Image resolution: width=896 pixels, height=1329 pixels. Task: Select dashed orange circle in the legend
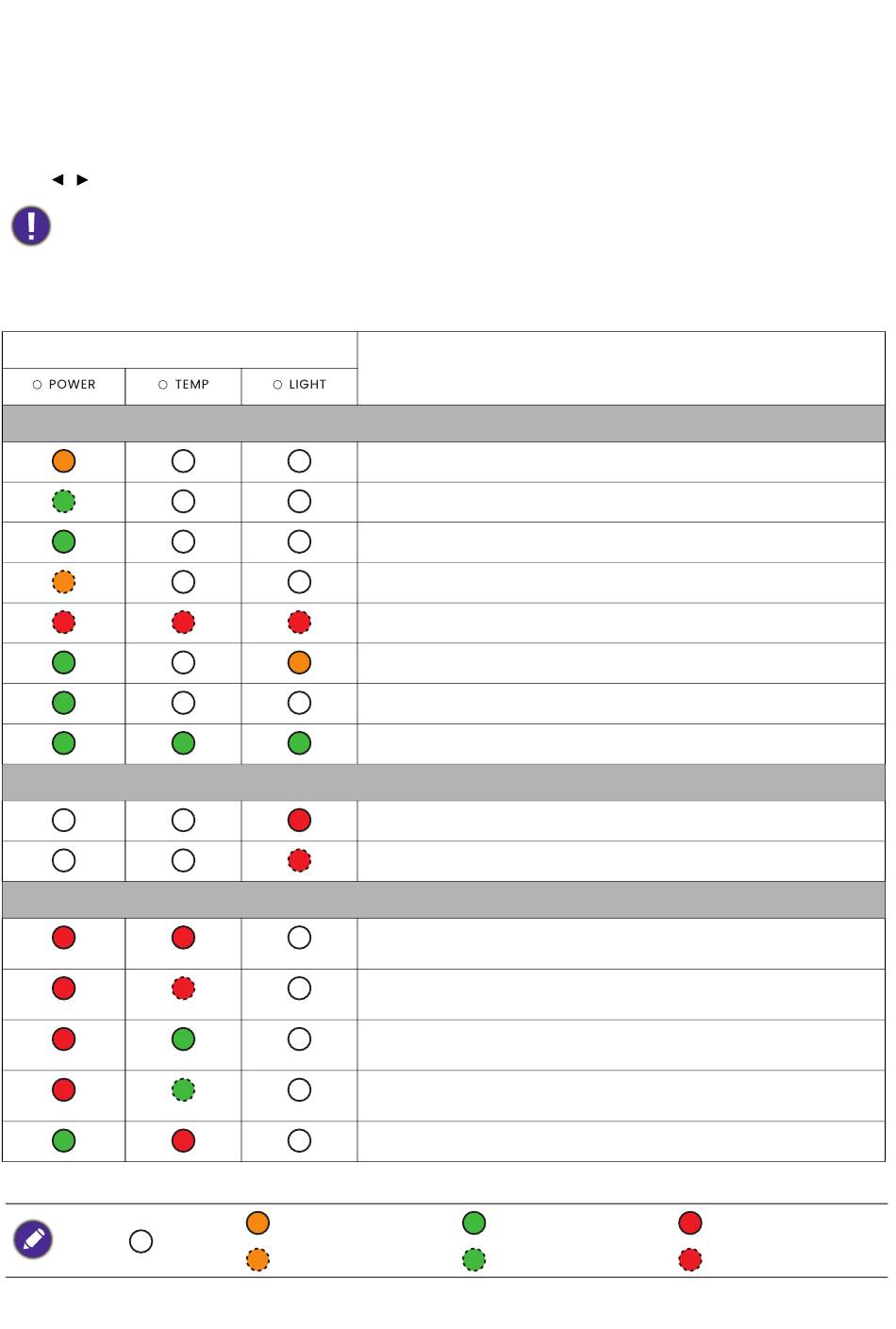[257, 1259]
